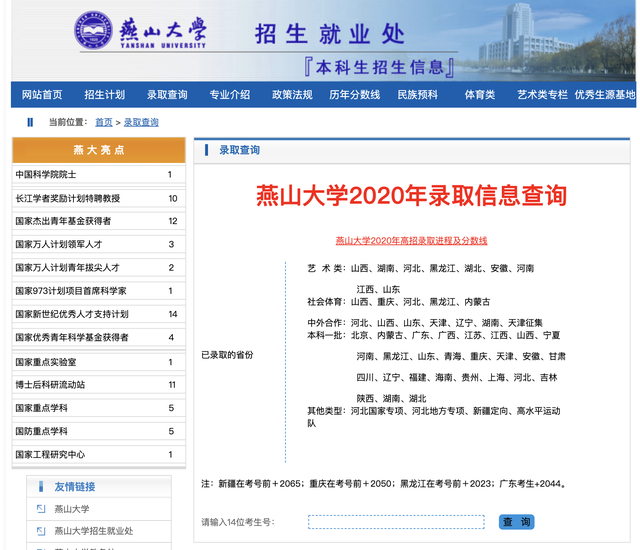The height and width of the screenshot is (550, 640).
Task: Click the 社会体育 province list label
Action: click(x=326, y=302)
